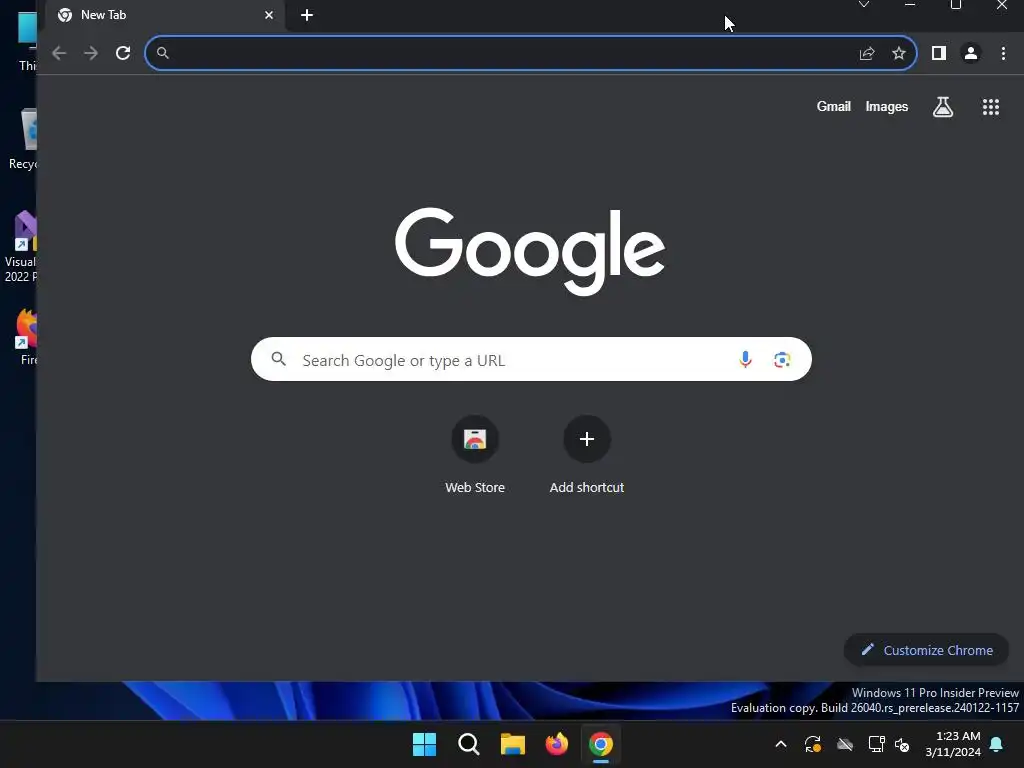Open the Windows Update tray icon
Screen dimensions: 1024x768
click(x=812, y=744)
